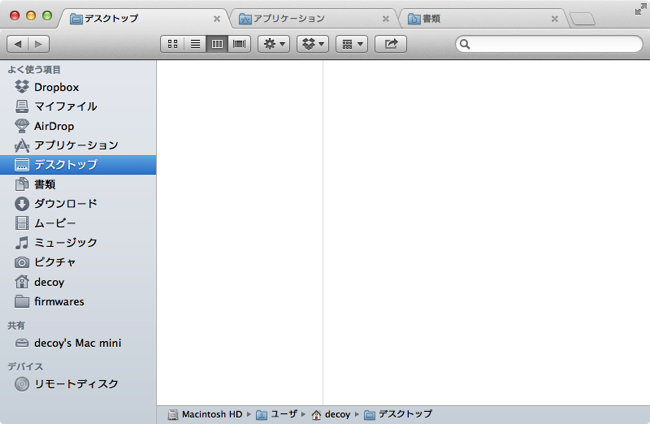The height and width of the screenshot is (424, 650).
Task: Click the Share toolbar icon
Action: tap(390, 44)
